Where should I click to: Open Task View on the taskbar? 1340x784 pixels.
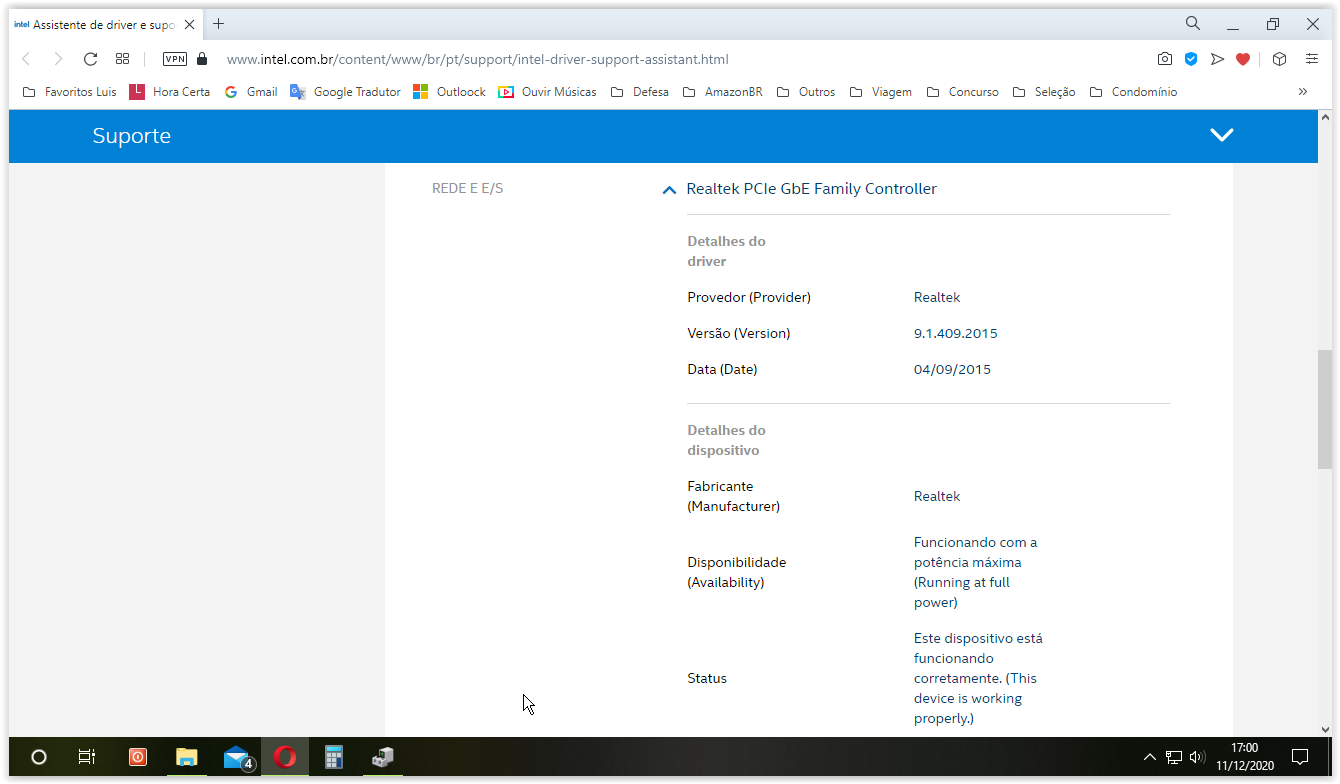click(x=87, y=757)
